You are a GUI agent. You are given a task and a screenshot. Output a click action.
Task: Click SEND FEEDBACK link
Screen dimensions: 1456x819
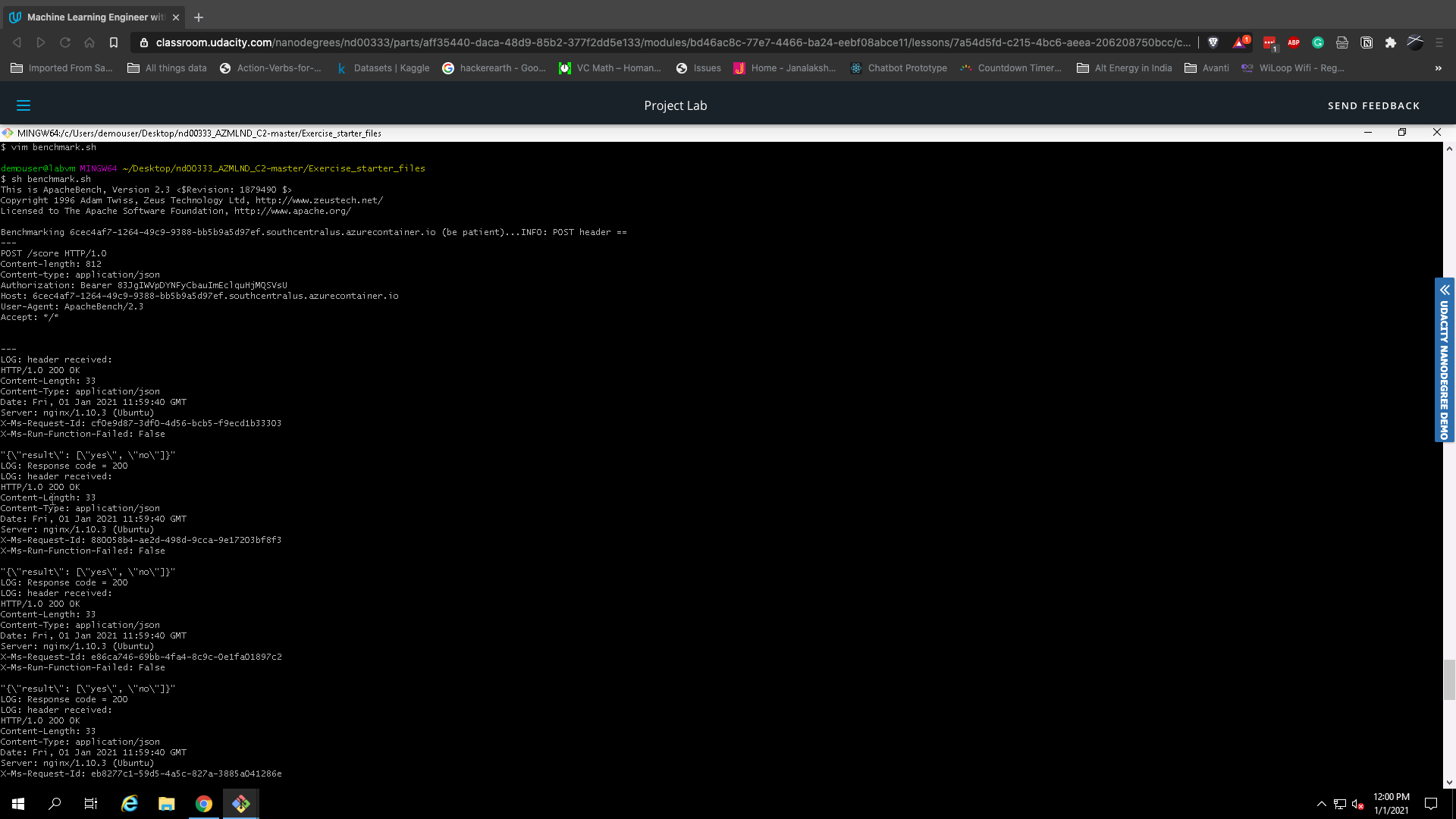point(1373,105)
